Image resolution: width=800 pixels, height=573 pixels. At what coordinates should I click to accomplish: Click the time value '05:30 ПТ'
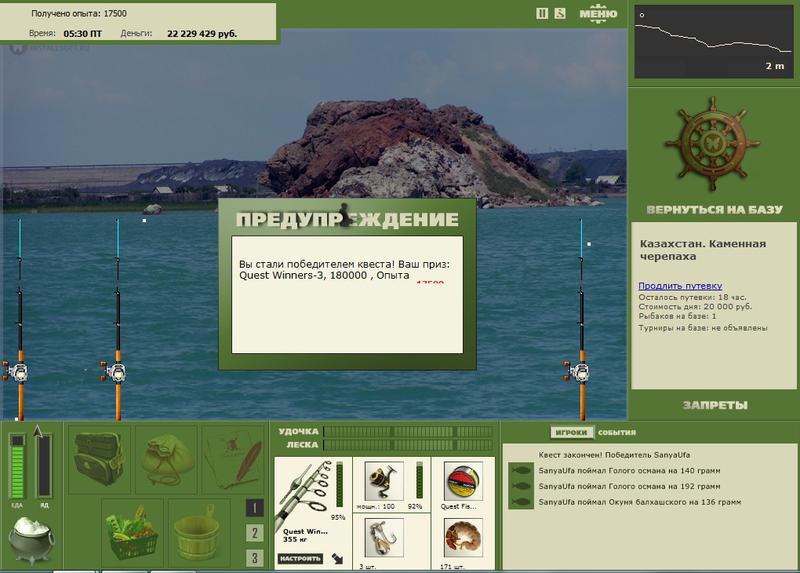[83, 34]
